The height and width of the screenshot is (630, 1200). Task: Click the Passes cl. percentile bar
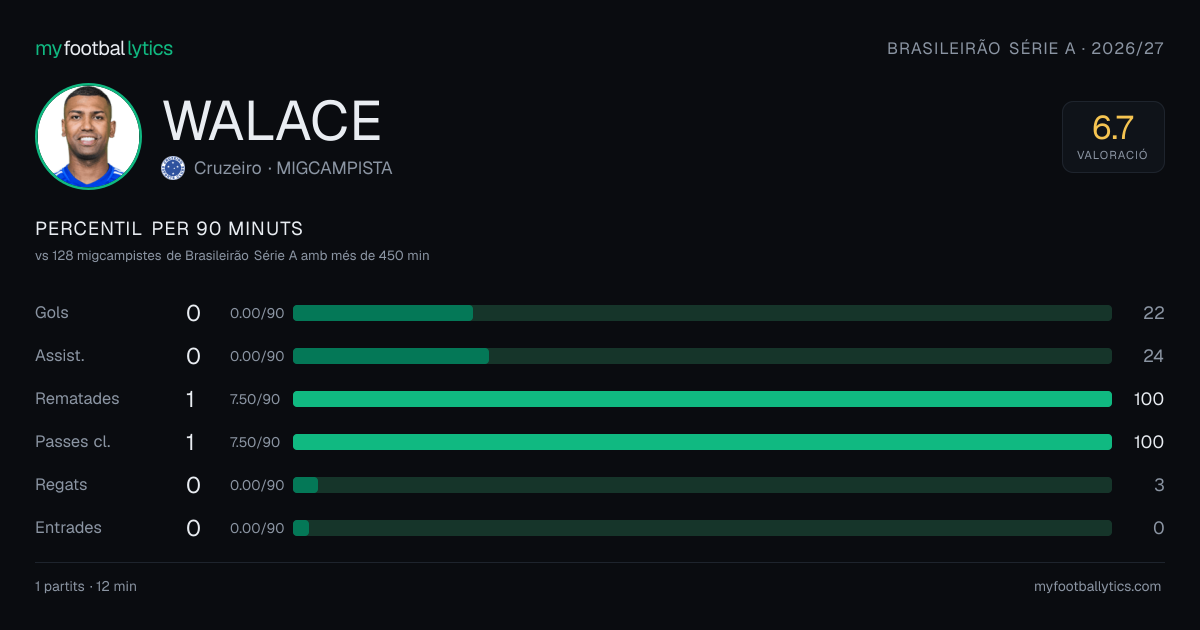click(702, 442)
